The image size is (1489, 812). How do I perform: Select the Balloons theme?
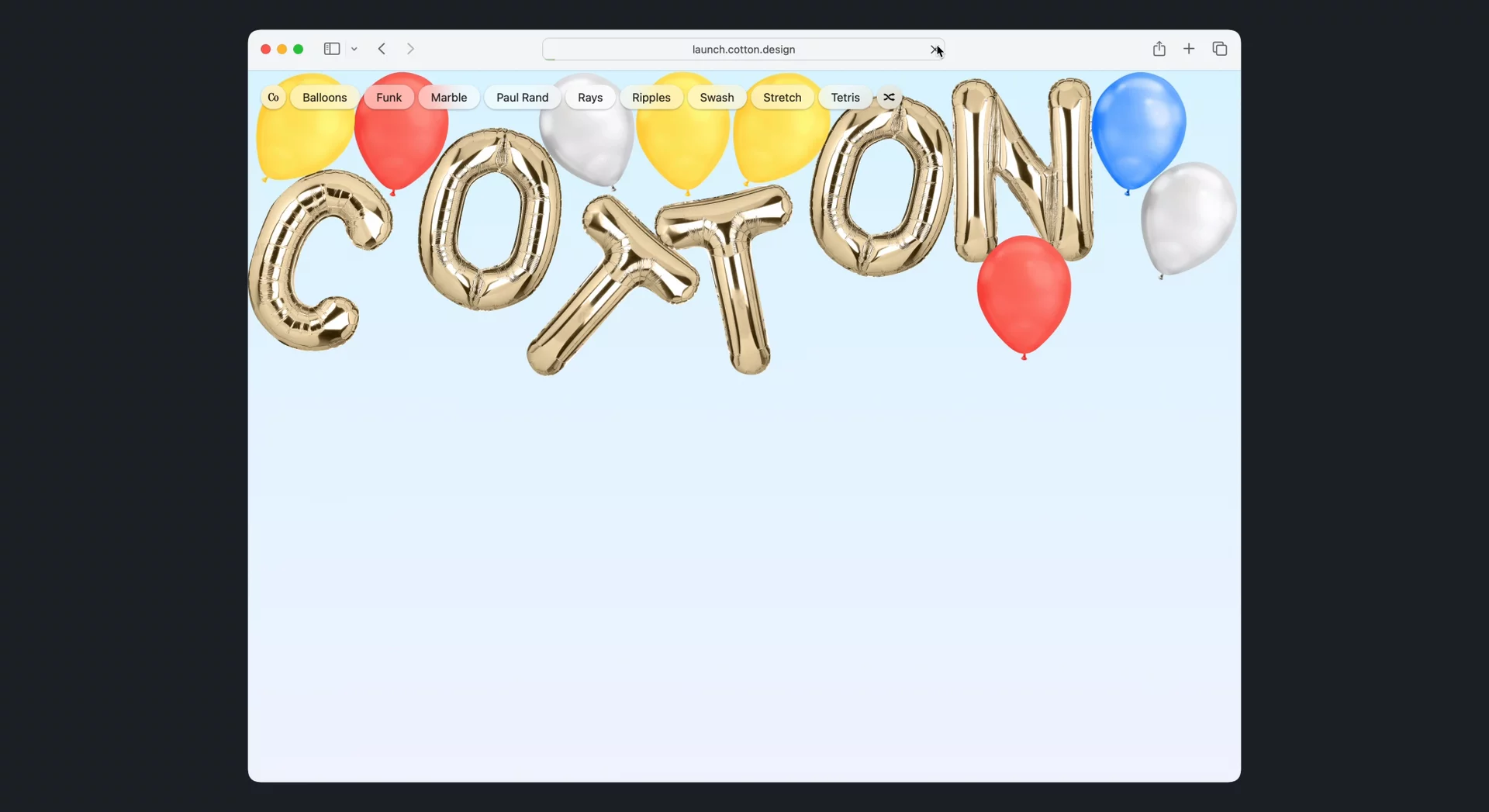pyautogui.click(x=324, y=98)
